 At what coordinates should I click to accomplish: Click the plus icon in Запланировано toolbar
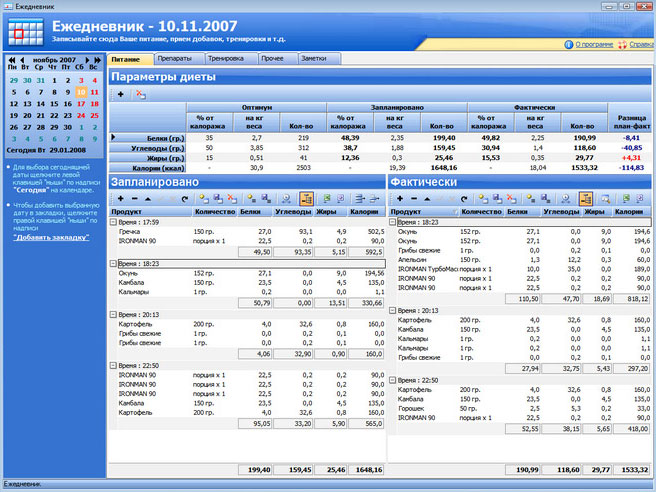pyautogui.click(x=122, y=199)
